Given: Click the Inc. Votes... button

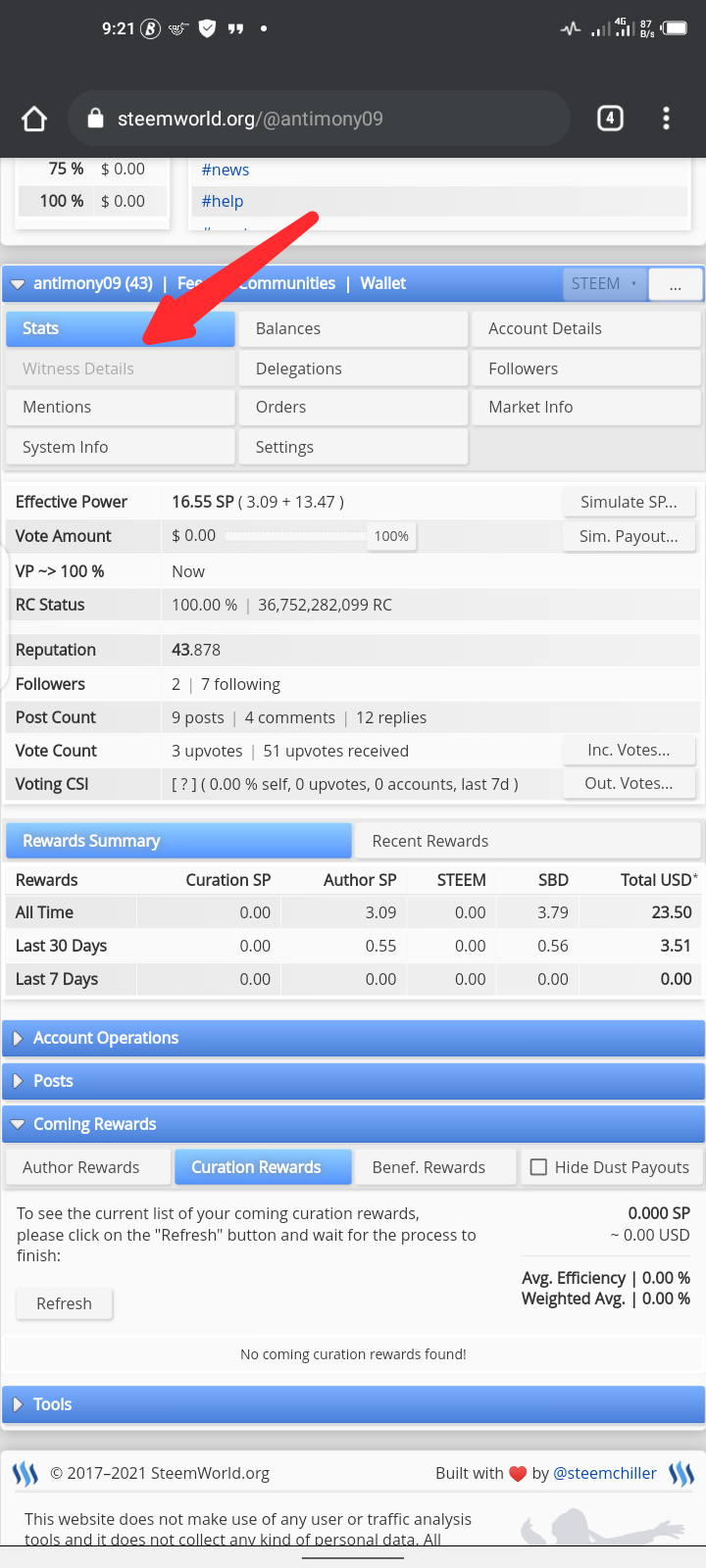Looking at the screenshot, I should 629,750.
